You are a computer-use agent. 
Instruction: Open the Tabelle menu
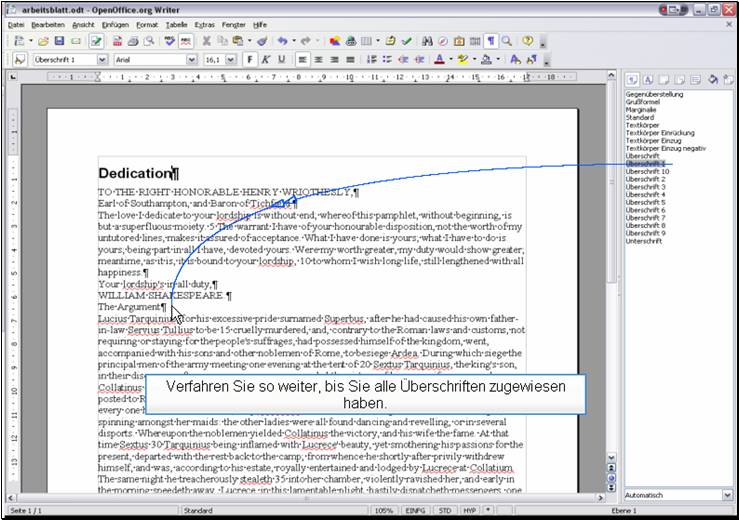pyautogui.click(x=176, y=23)
